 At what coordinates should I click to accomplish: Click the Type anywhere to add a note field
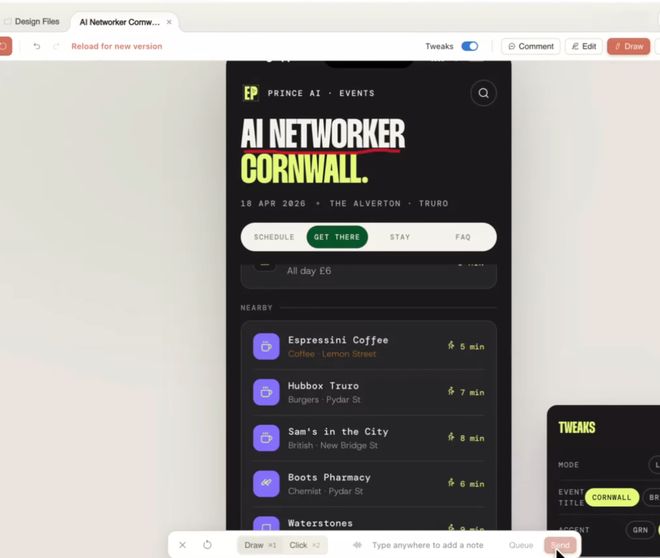428,545
